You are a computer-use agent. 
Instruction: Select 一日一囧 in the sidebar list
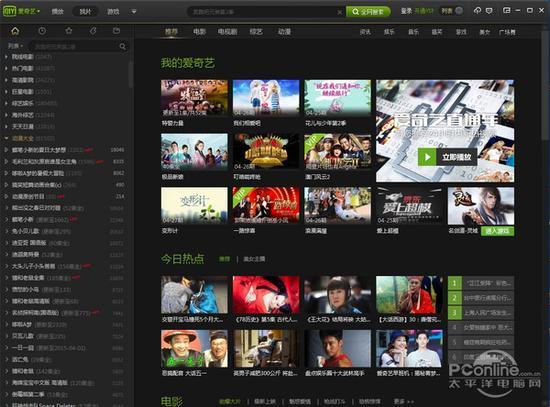(x=23, y=348)
